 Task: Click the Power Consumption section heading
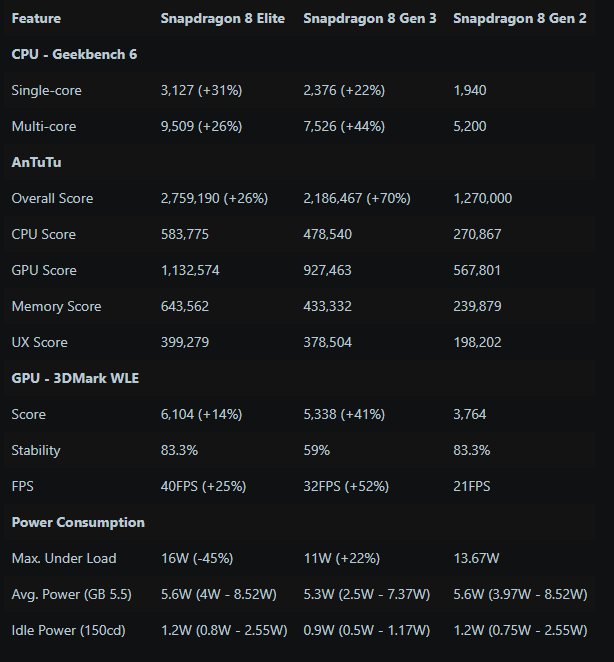click(78, 522)
